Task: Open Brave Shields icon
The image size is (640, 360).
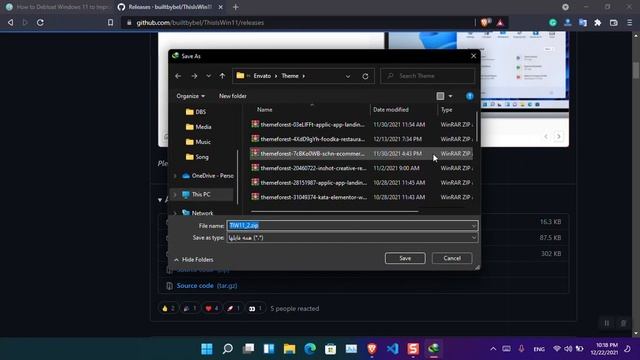Action: (485, 22)
